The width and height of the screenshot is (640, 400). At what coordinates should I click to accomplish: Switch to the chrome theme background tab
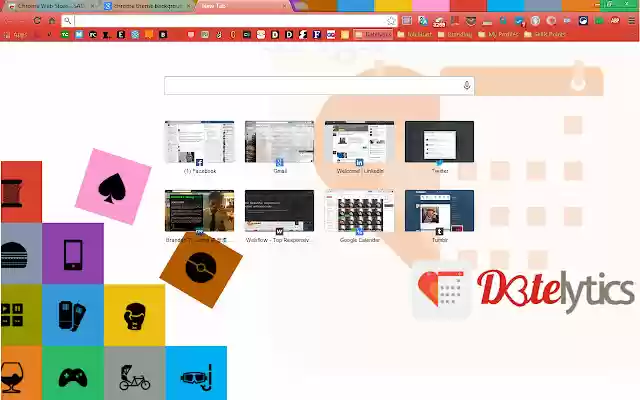tap(147, 6)
